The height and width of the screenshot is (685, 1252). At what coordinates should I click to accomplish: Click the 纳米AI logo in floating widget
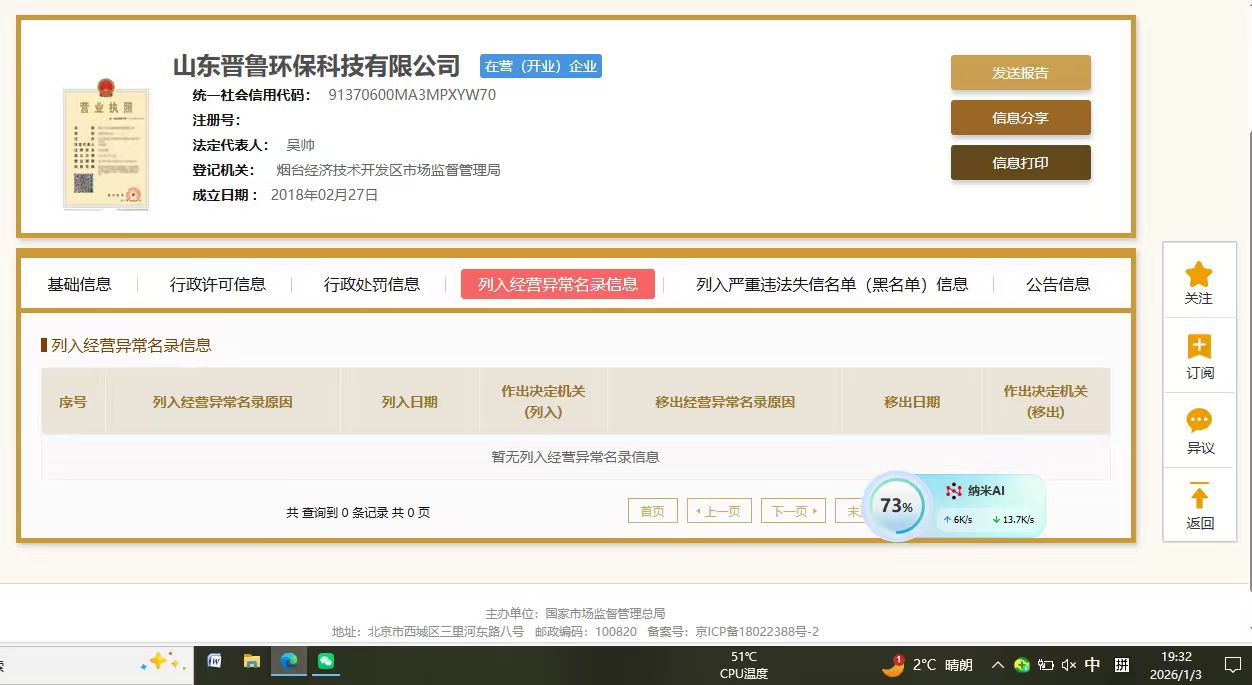click(x=954, y=491)
